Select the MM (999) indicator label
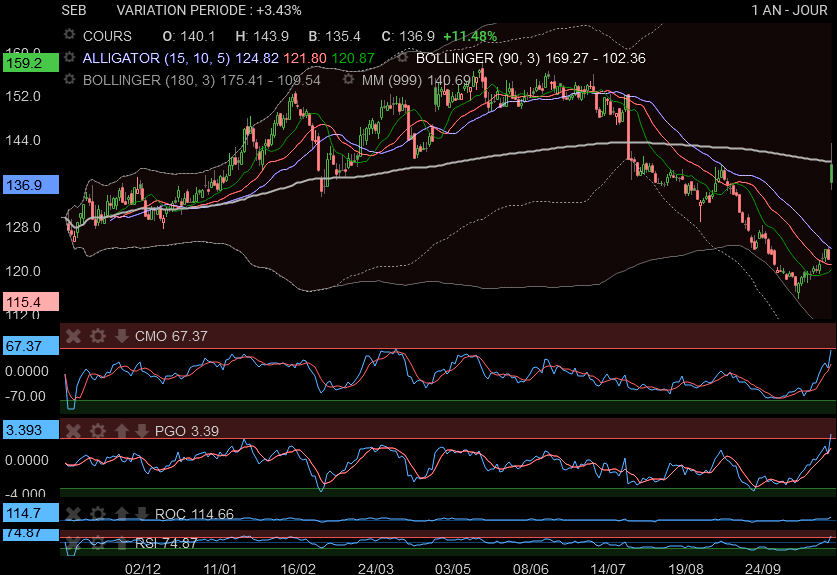The image size is (837, 575). click(391, 81)
